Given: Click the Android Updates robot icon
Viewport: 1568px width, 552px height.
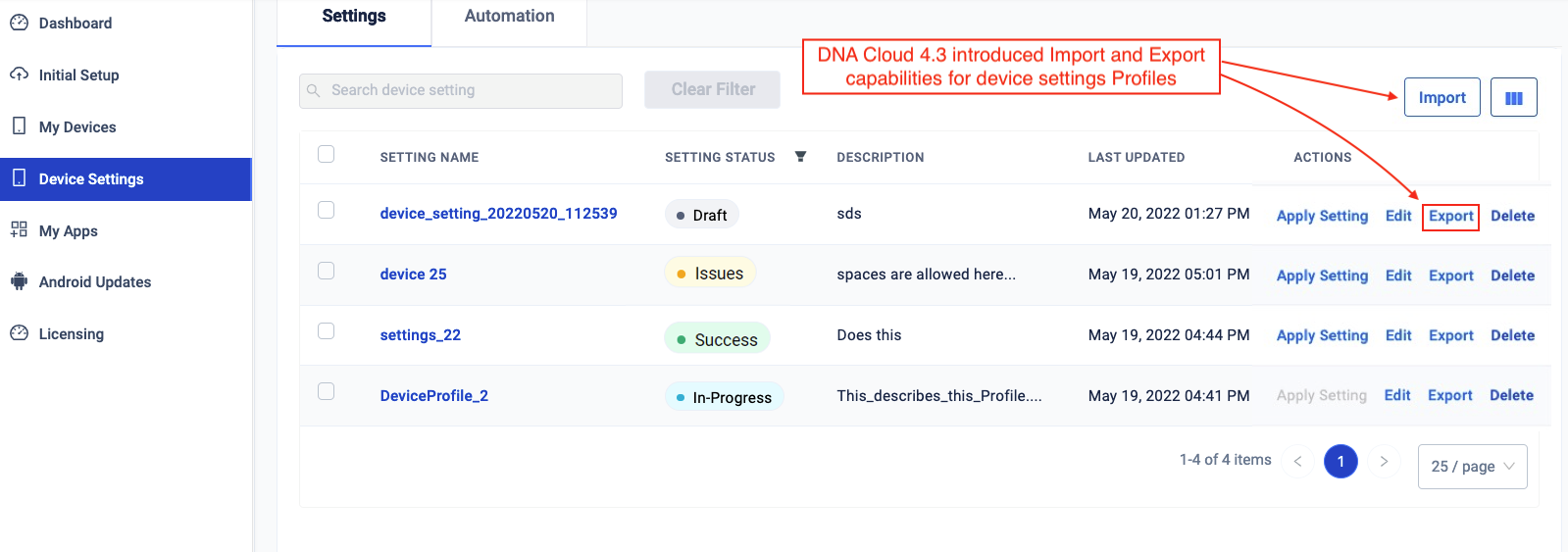Looking at the screenshot, I should click(x=19, y=282).
